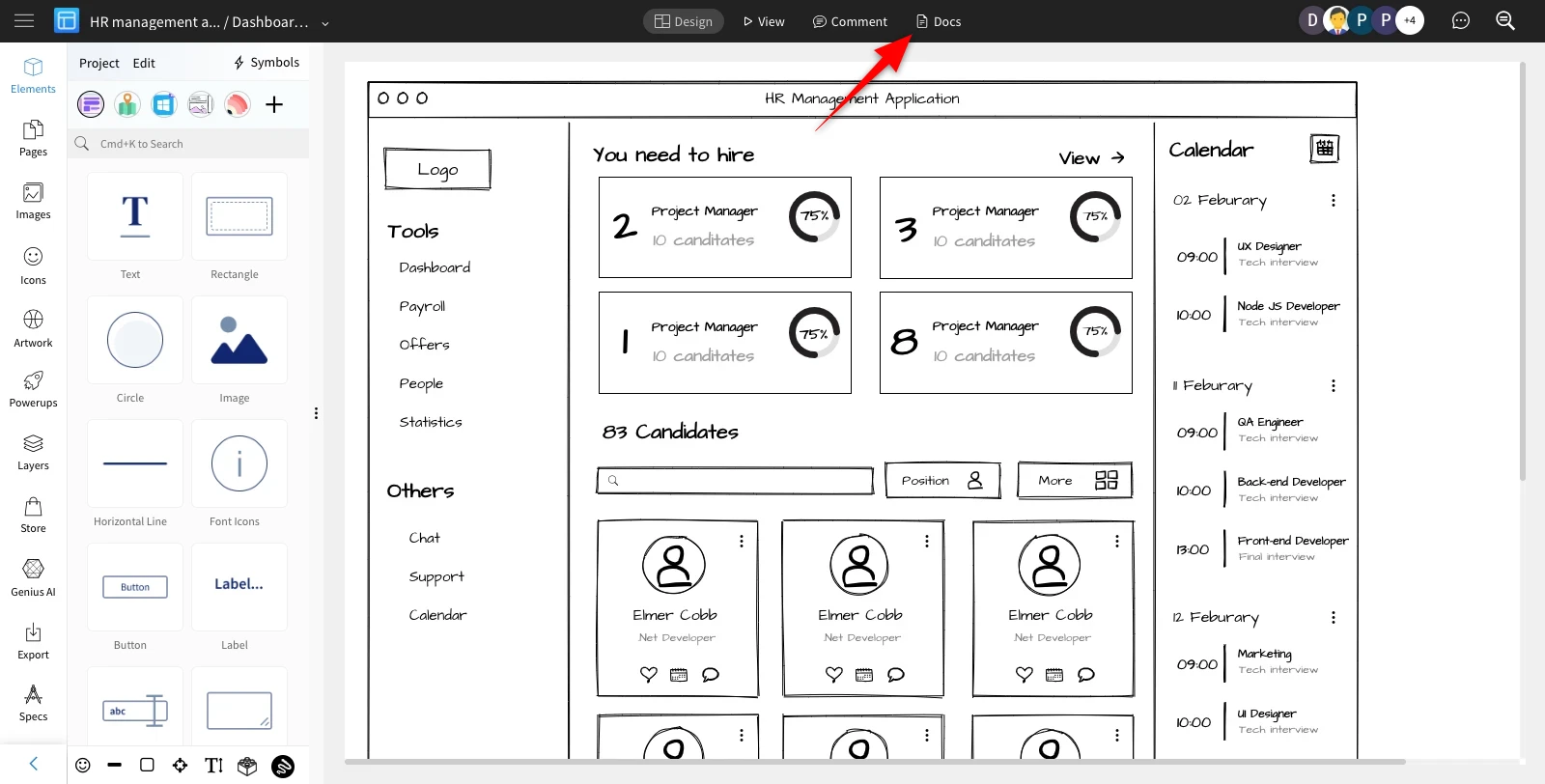
Task: Select the 3D box tool in bottom toolbar
Action: [x=247, y=766]
